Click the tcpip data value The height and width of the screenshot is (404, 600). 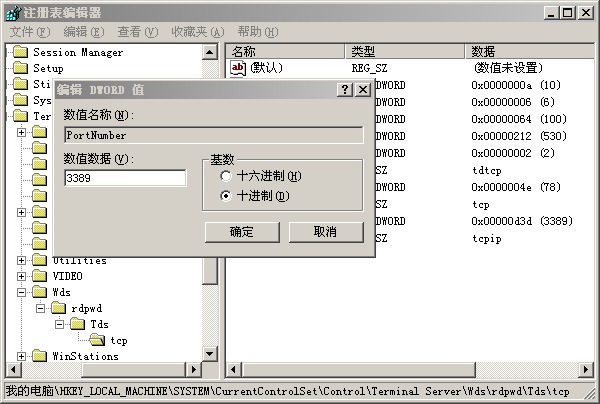487,238
